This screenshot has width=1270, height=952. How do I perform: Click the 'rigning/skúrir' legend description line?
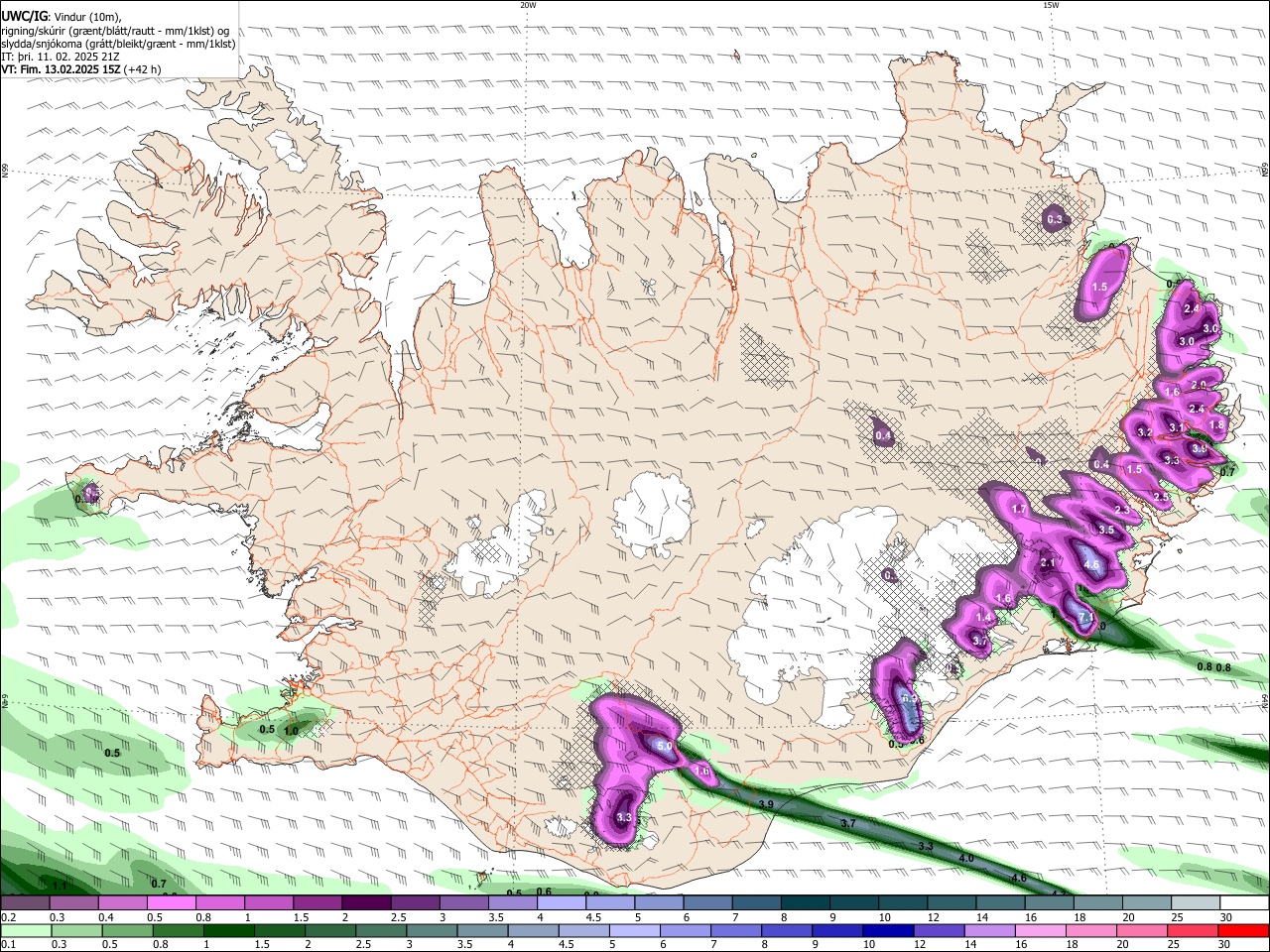click(115, 30)
